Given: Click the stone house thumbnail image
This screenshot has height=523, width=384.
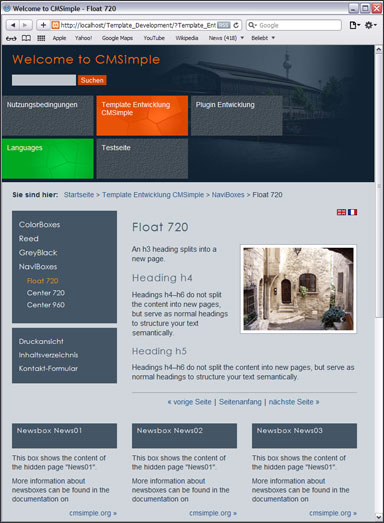Looking at the screenshot, I should pyautogui.click(x=298, y=289).
